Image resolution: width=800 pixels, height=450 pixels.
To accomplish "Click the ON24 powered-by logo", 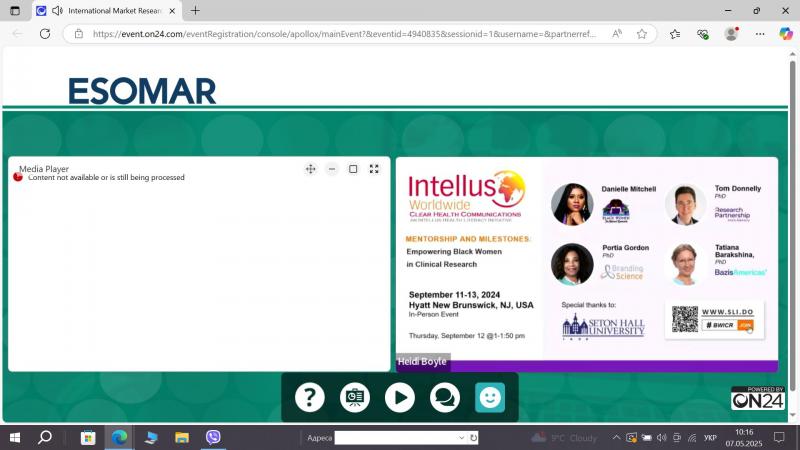I will pos(758,398).
